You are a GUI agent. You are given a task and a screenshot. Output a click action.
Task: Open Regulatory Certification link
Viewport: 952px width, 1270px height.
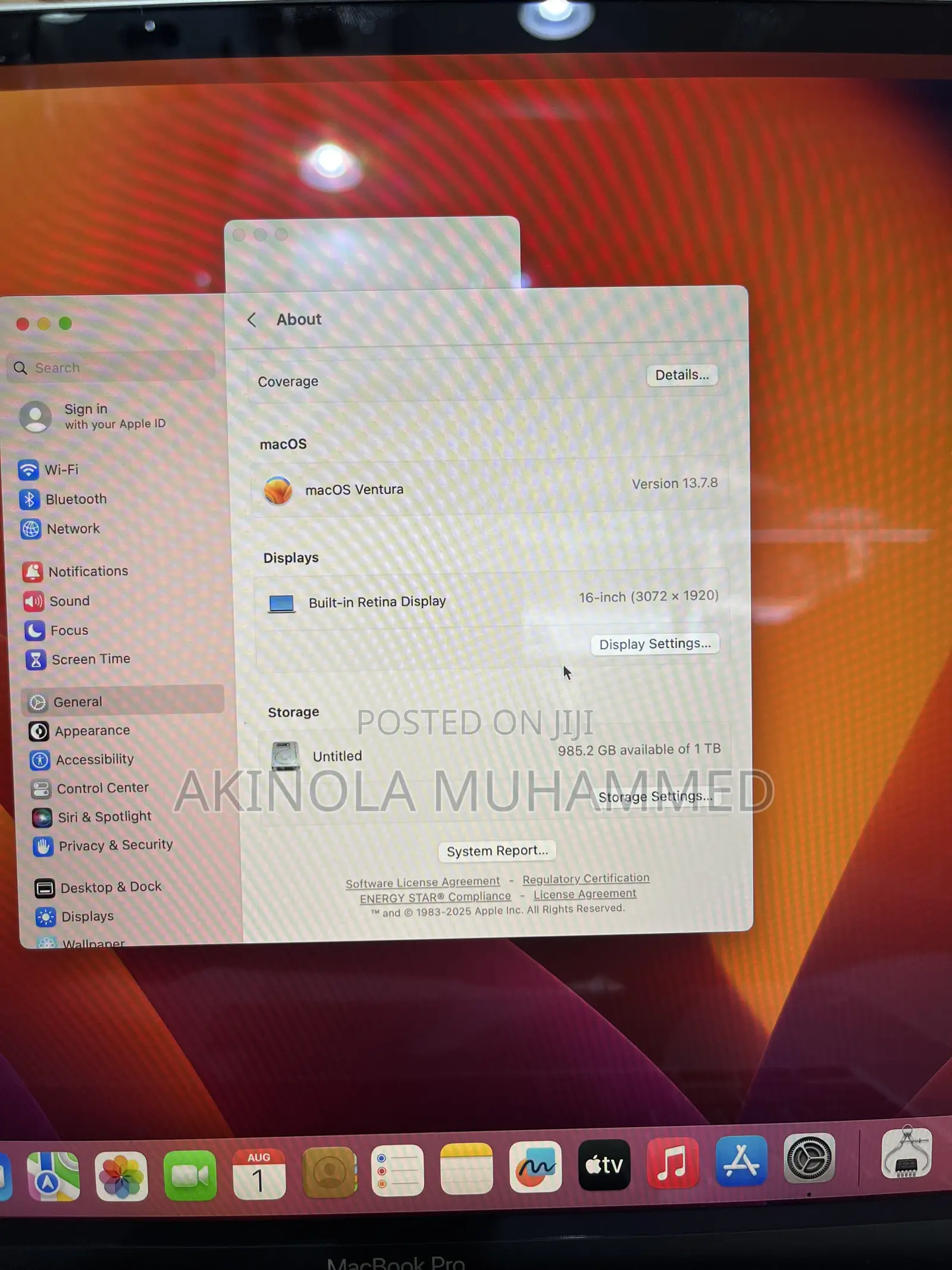click(586, 878)
